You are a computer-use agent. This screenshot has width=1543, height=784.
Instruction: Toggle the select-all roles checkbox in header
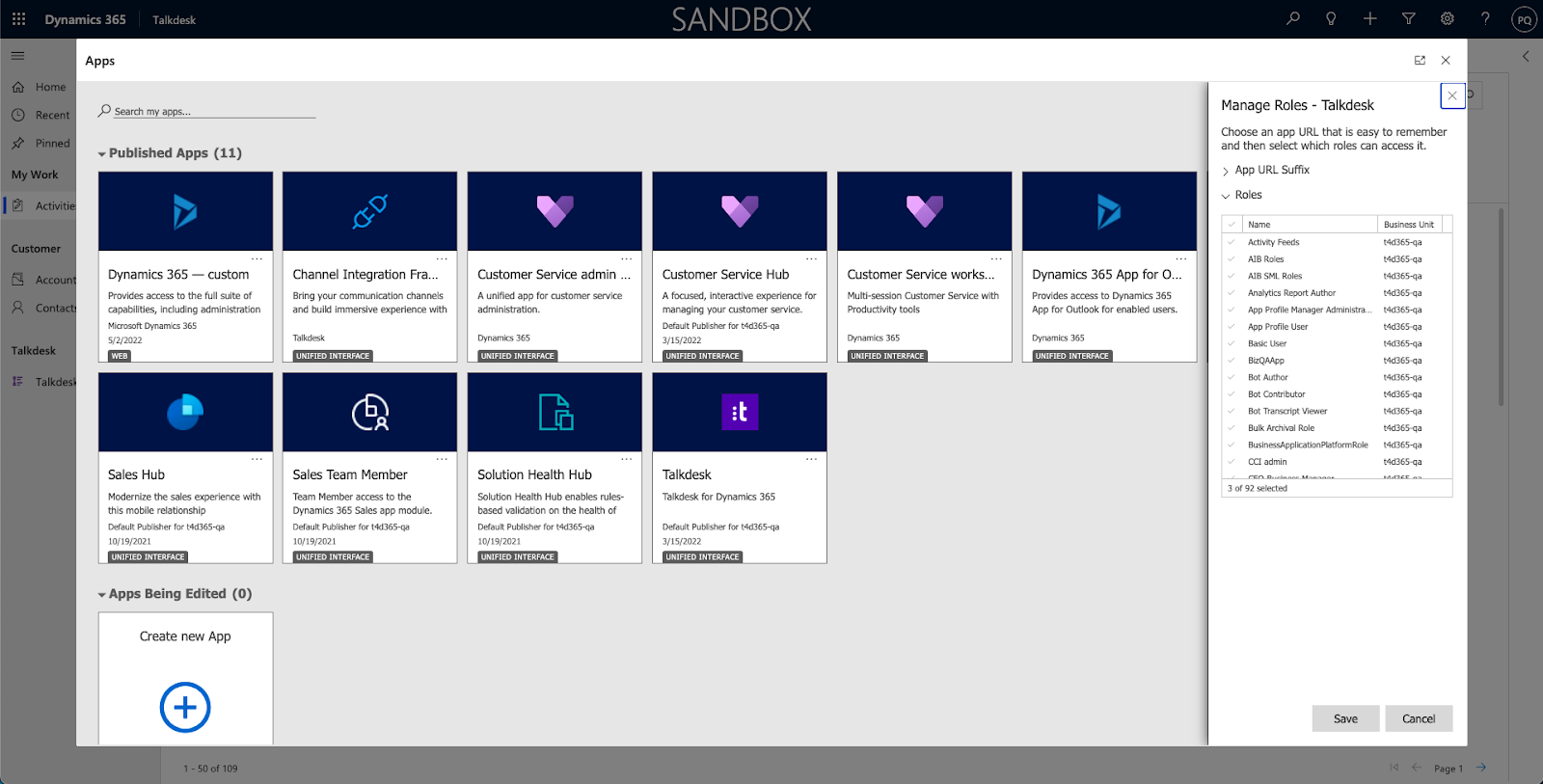coord(1232,225)
